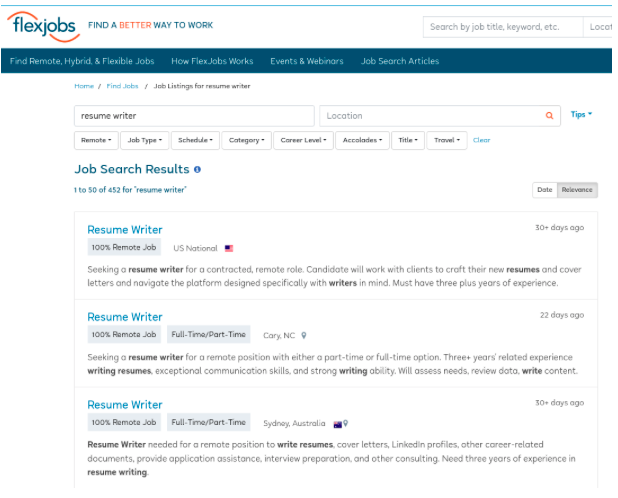Image resolution: width=618 pixels, height=498 pixels.
Task: Click the header Location field beside keyword search
Action: pyautogui.click(x=598, y=27)
